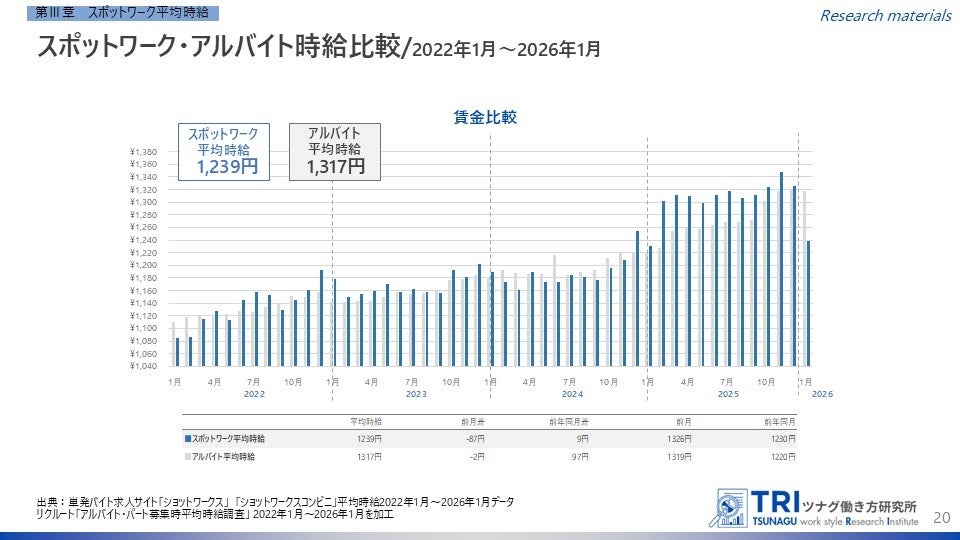This screenshot has width=960, height=540.
Task: Click the gray legend square for アルバイト平均時給
Action: pos(188,457)
